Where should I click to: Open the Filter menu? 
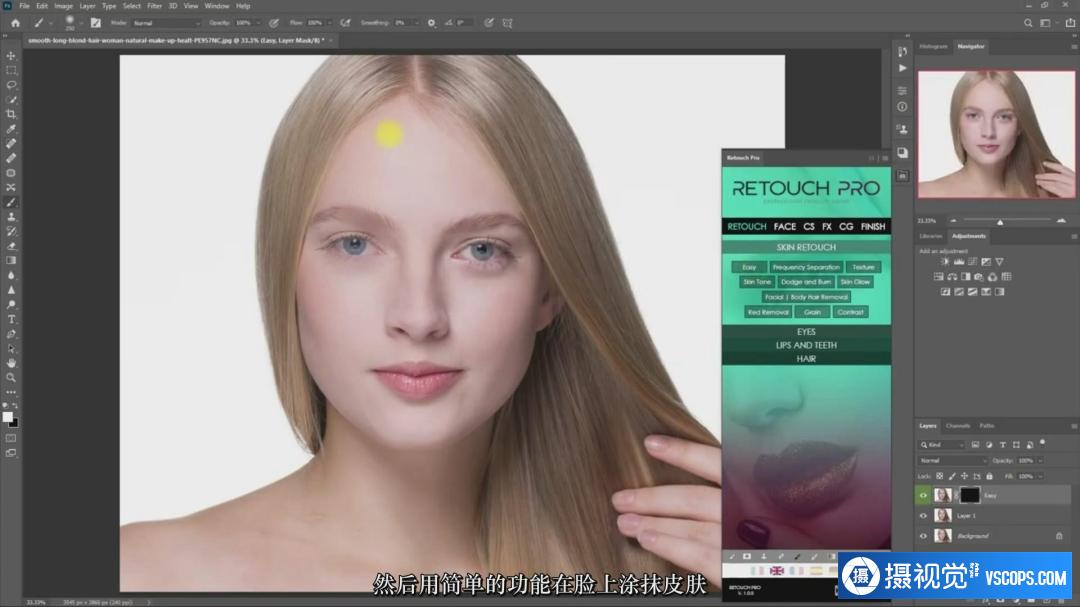[x=154, y=6]
